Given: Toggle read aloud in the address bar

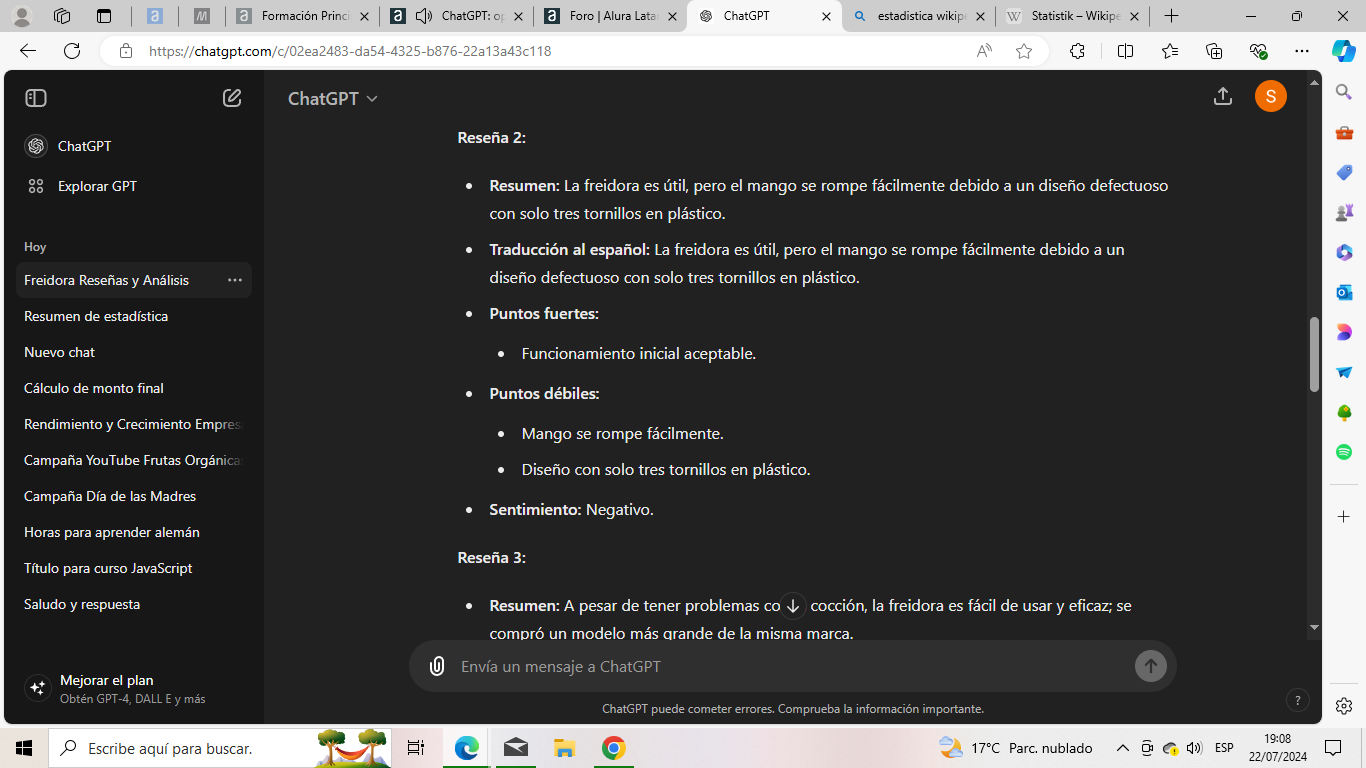Looking at the screenshot, I should click(985, 51).
